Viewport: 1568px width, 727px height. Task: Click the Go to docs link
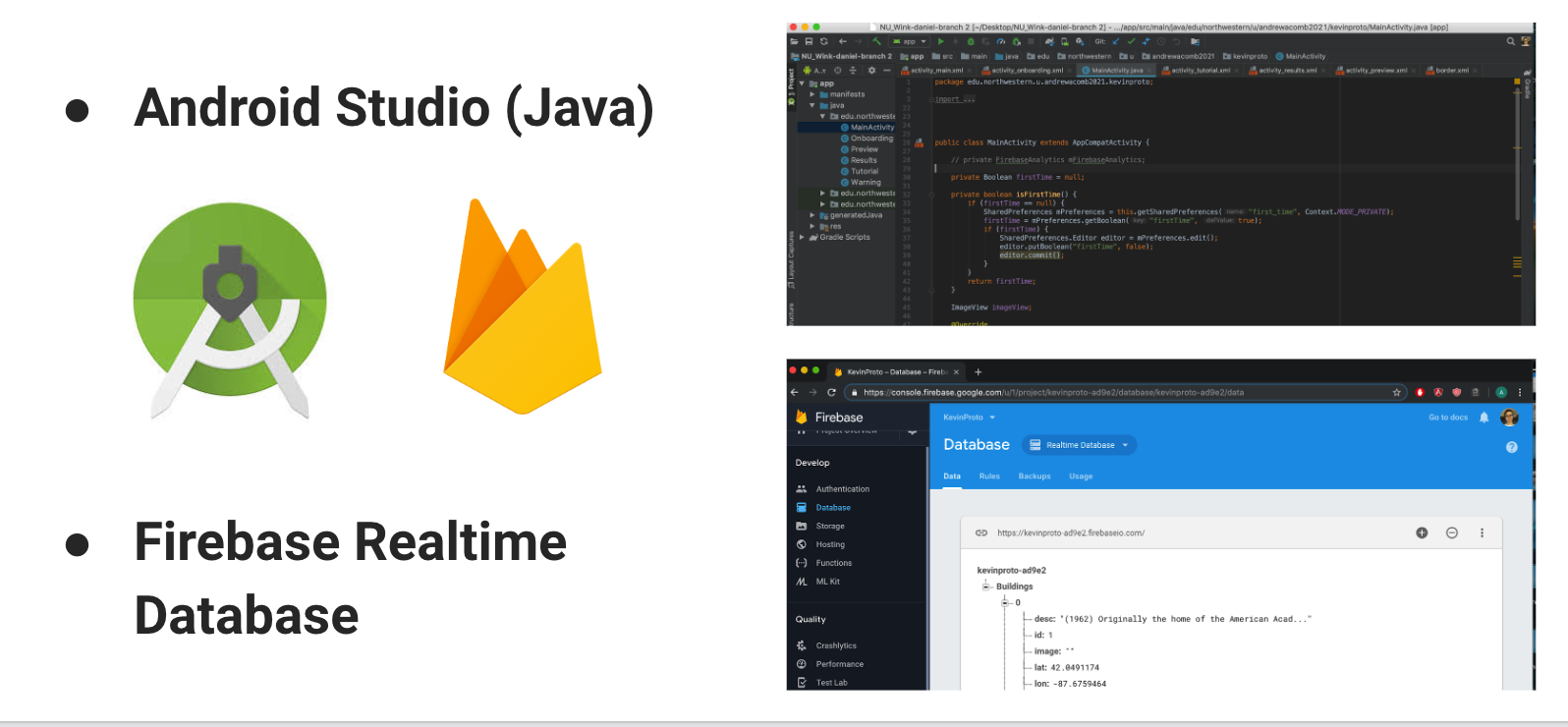pos(1448,418)
